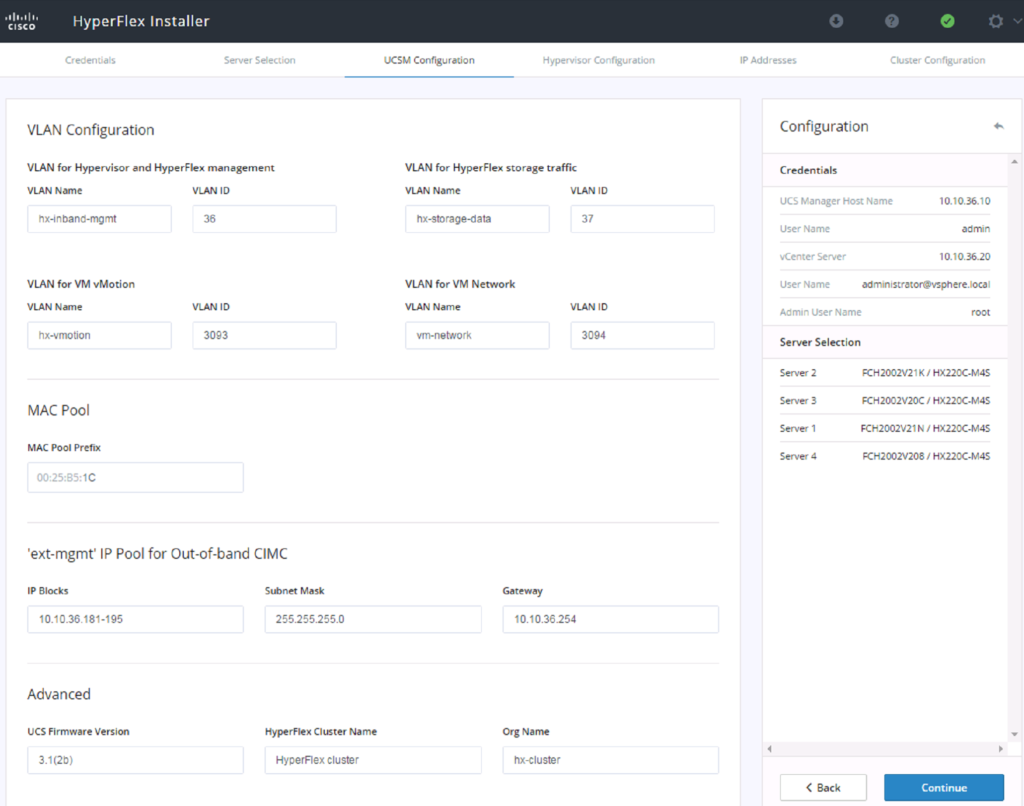Click the green checkmark status icon
This screenshot has height=806, width=1024.
click(x=947, y=21)
